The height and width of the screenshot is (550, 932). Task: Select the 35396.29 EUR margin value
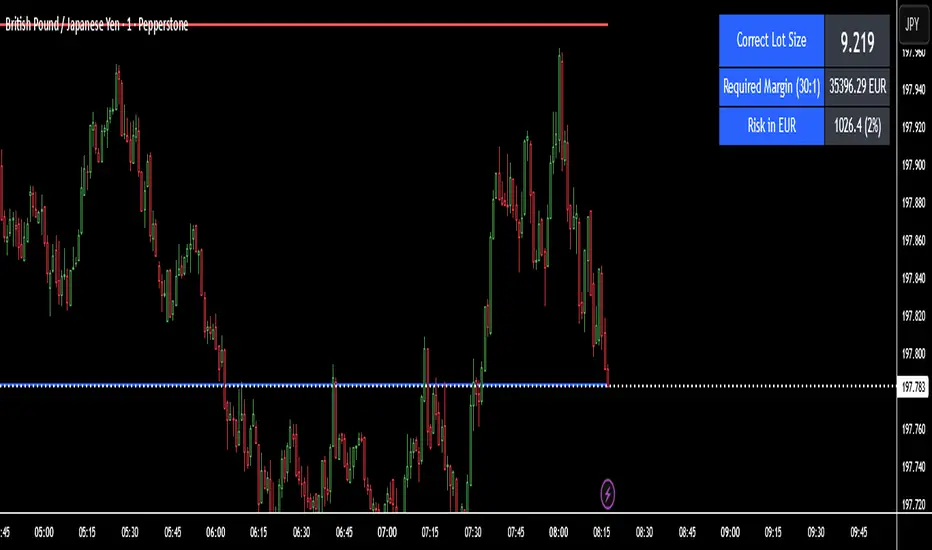coord(857,87)
